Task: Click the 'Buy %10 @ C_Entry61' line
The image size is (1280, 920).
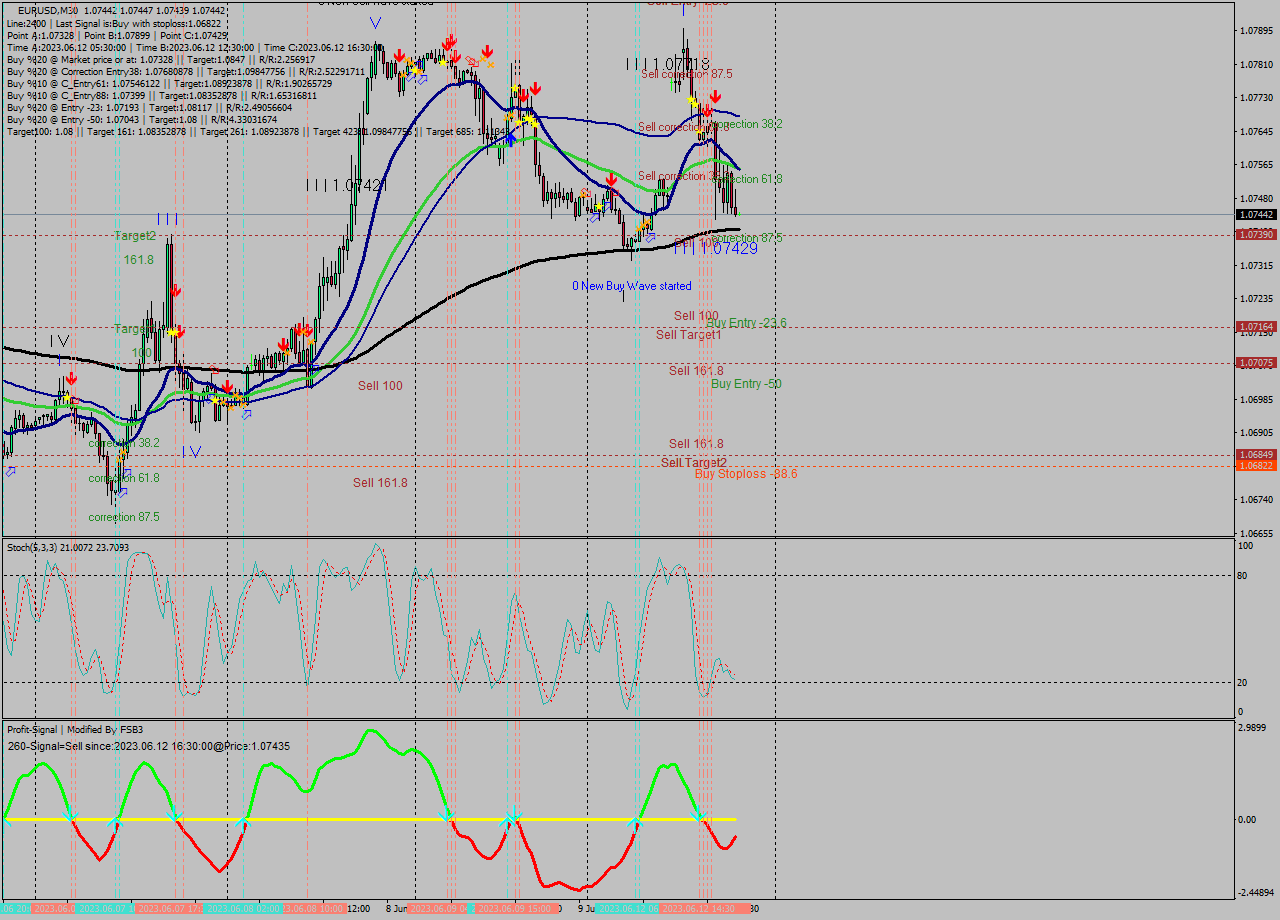Action: 169,83
